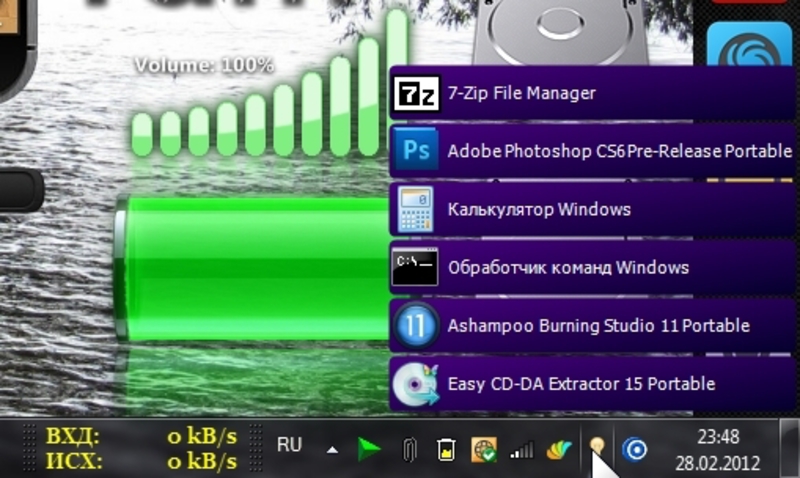Open the network signal bars icon
The image size is (800, 478).
tap(521, 450)
